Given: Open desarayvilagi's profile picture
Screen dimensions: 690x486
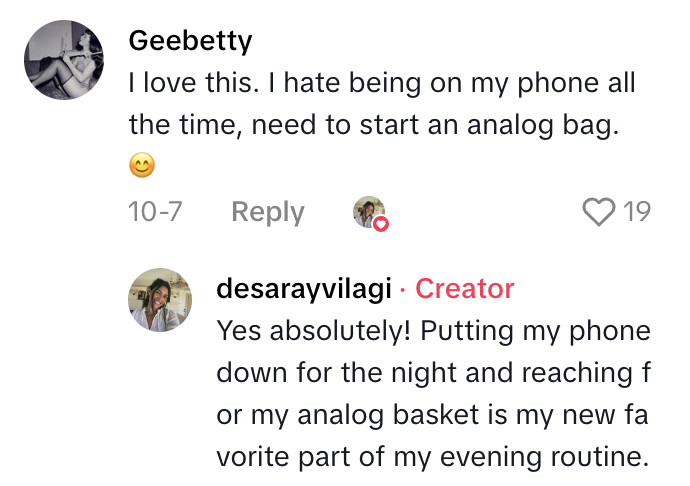Looking at the screenshot, I should (x=160, y=299).
